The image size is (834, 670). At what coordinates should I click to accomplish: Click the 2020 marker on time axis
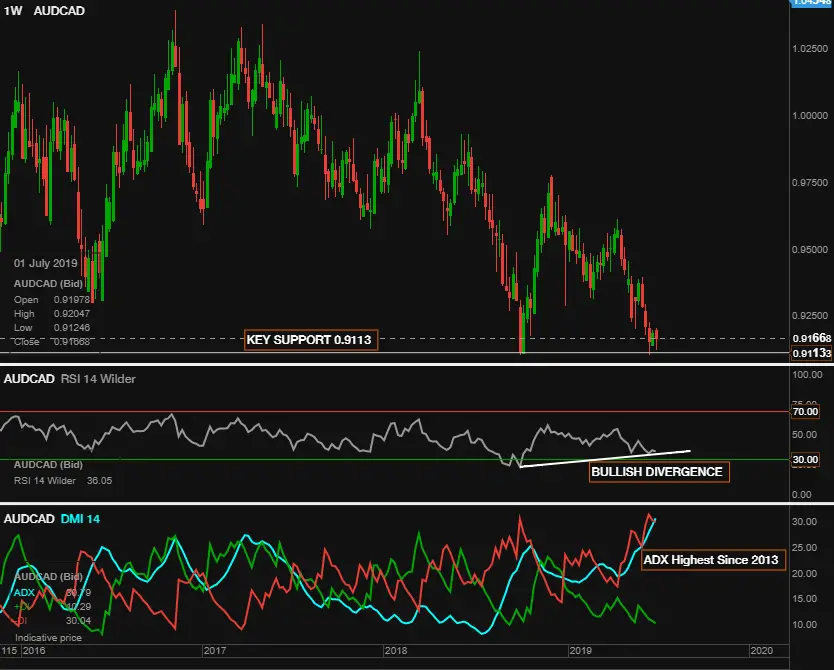coord(761,650)
